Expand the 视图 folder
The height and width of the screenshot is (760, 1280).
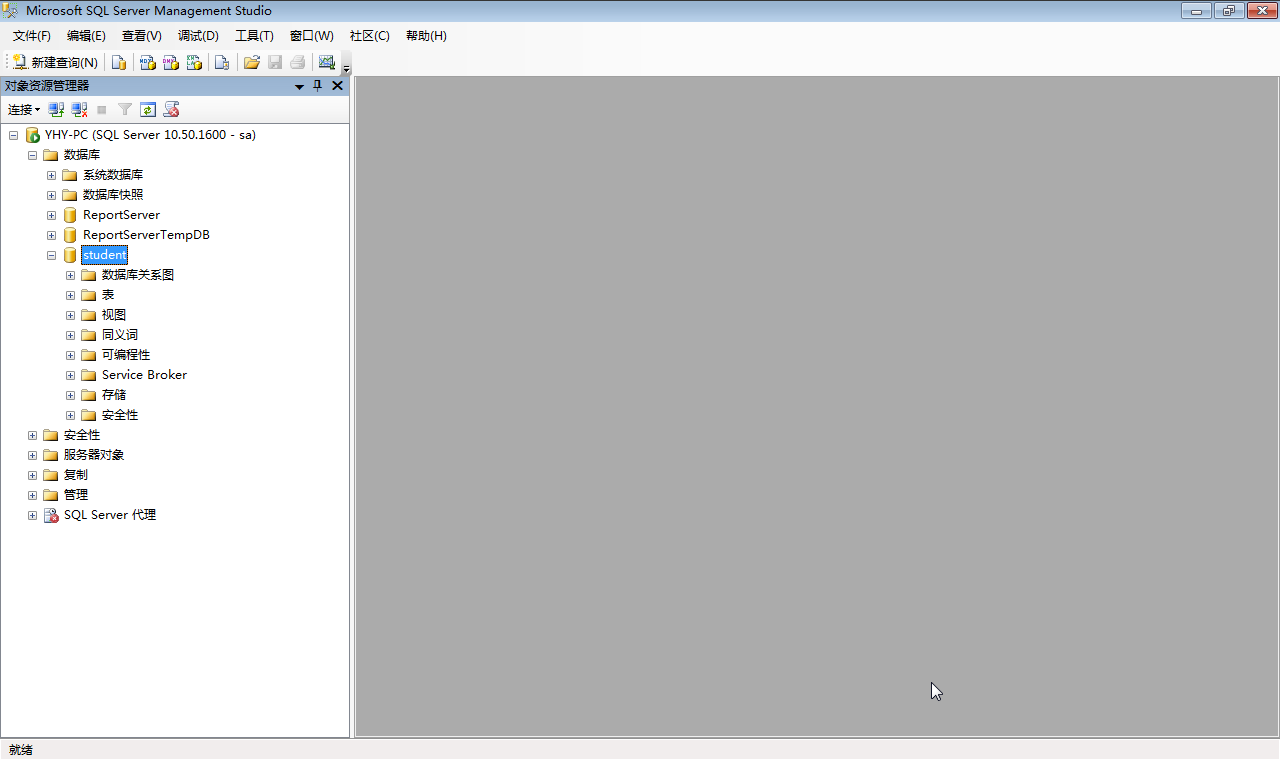coord(70,315)
